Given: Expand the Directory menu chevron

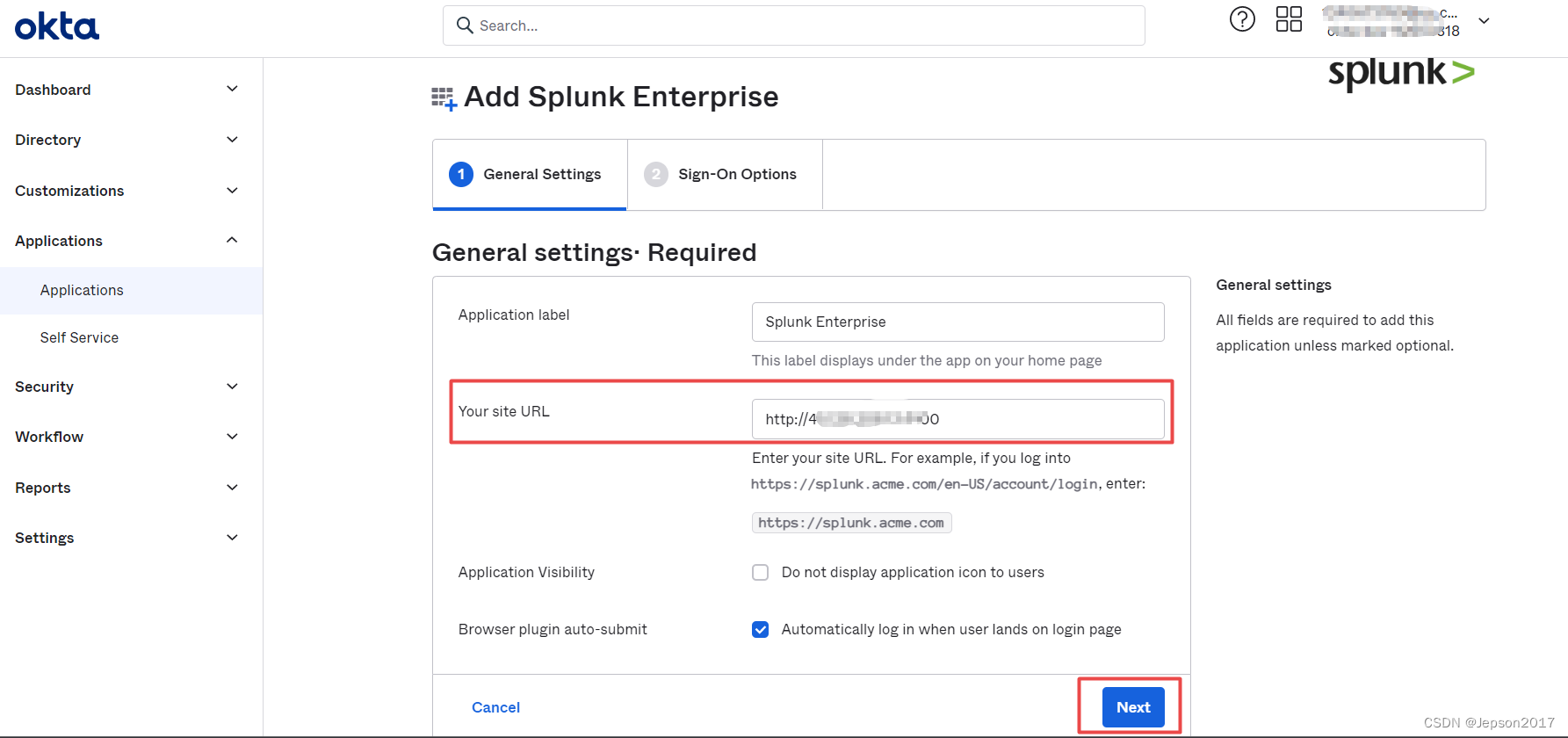Looking at the screenshot, I should click(x=232, y=140).
